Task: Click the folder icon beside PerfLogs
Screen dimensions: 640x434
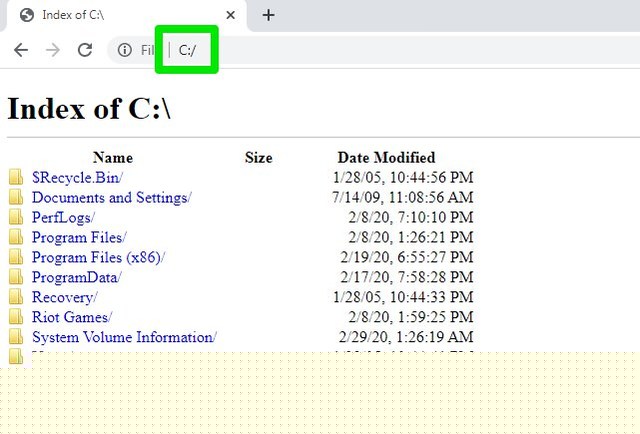Action: (16, 217)
